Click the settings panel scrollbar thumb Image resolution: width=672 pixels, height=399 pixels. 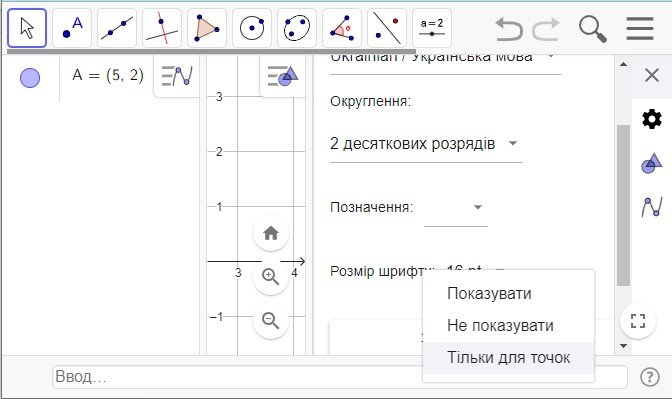pos(624,205)
